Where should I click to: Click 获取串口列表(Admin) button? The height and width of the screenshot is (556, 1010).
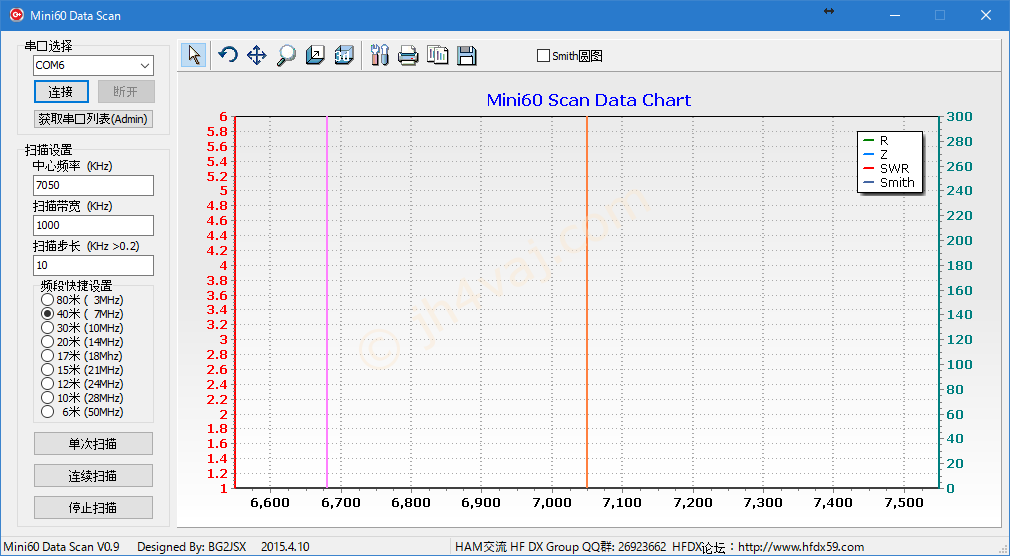pyautogui.click(x=93, y=119)
